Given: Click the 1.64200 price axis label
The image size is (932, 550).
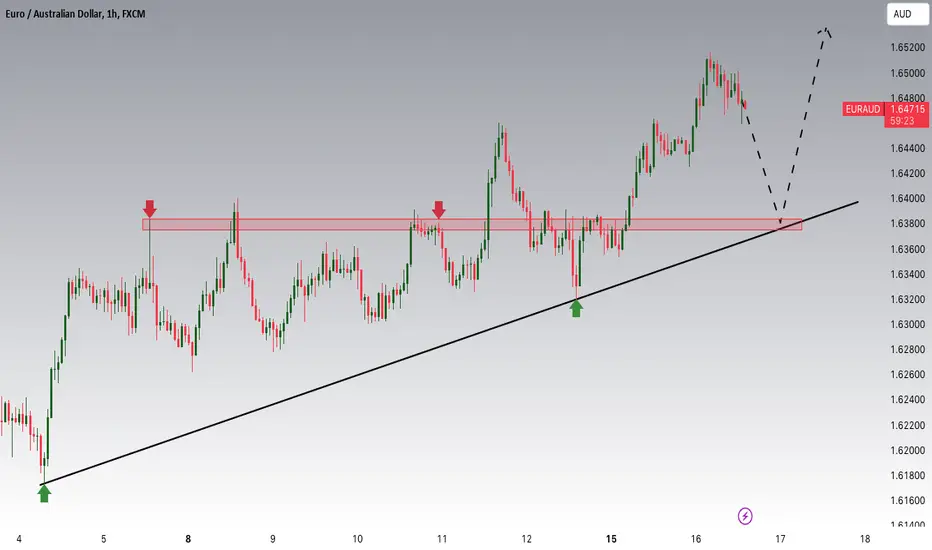Looking at the screenshot, I should (907, 173).
